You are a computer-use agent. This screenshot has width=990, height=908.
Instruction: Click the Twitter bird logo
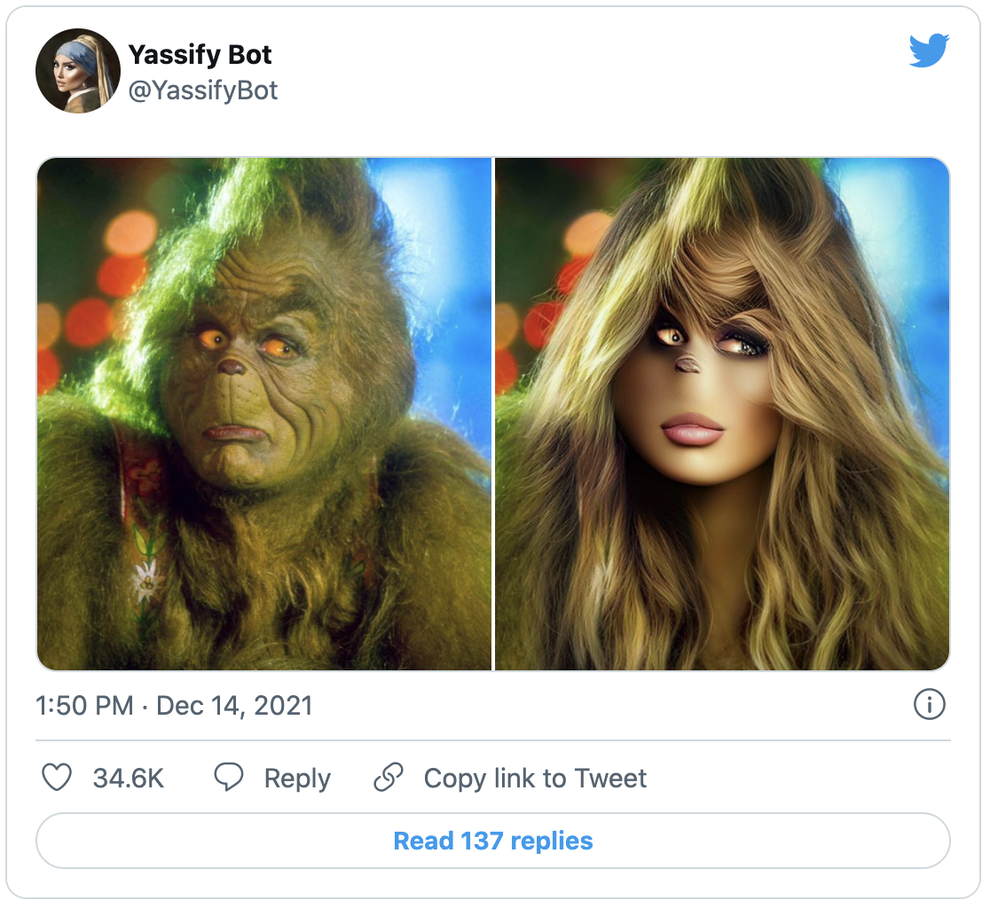[930, 48]
